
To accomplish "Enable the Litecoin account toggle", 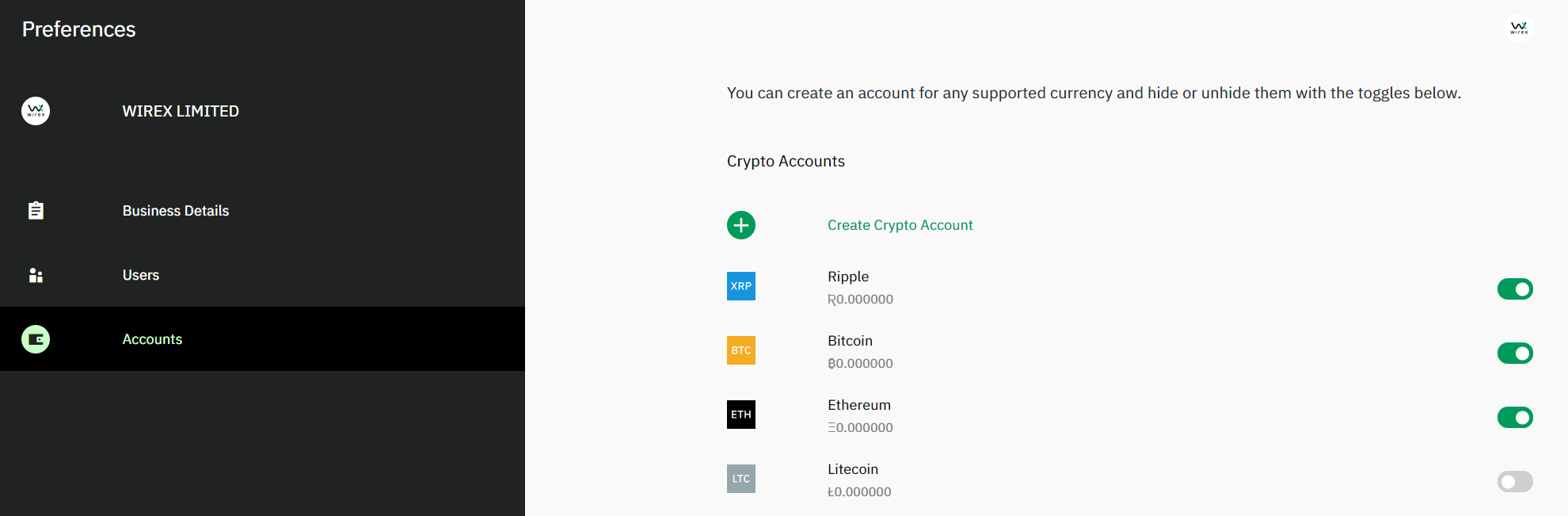I will [x=1515, y=482].
